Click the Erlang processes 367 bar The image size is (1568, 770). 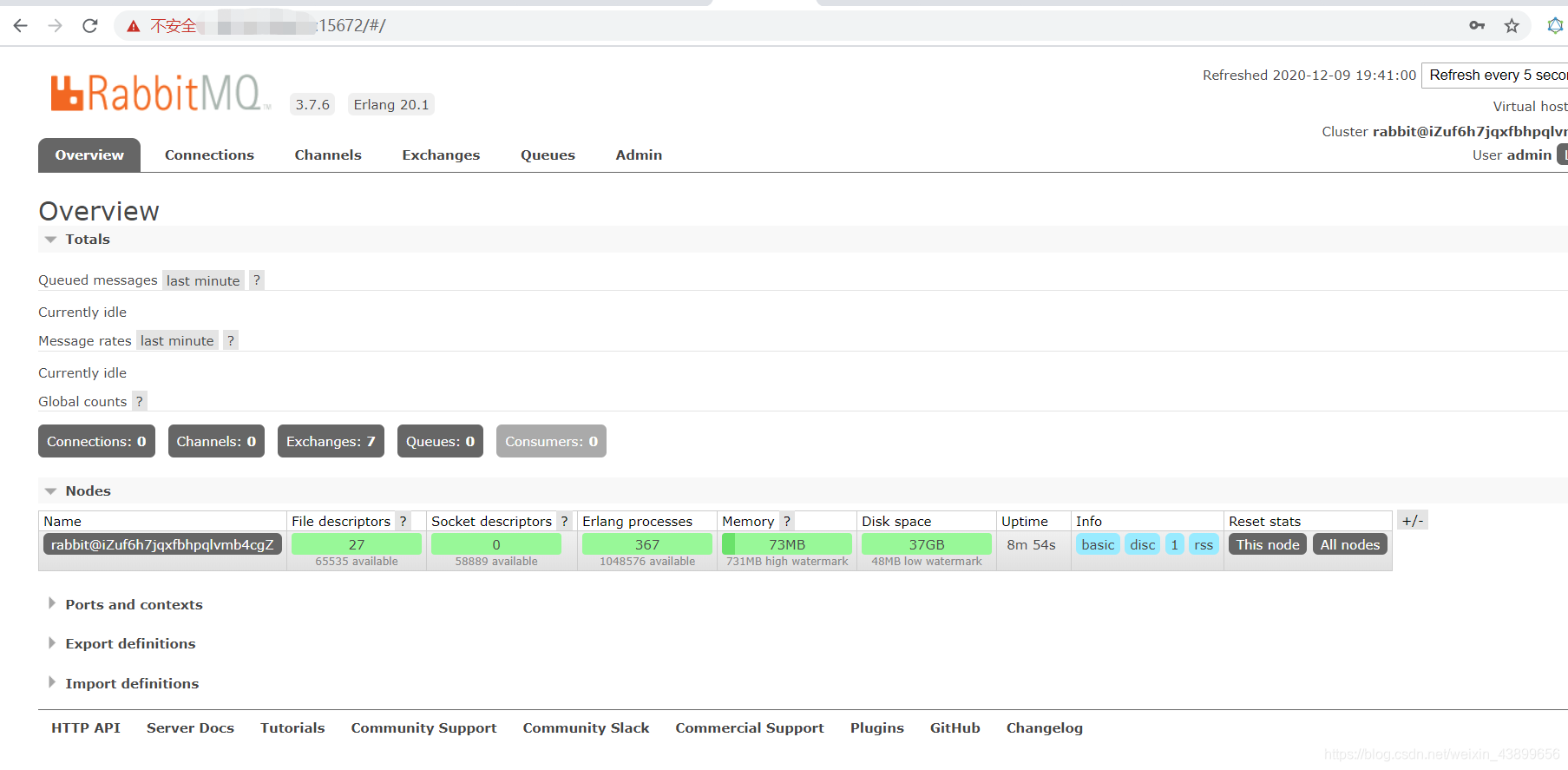pos(647,544)
